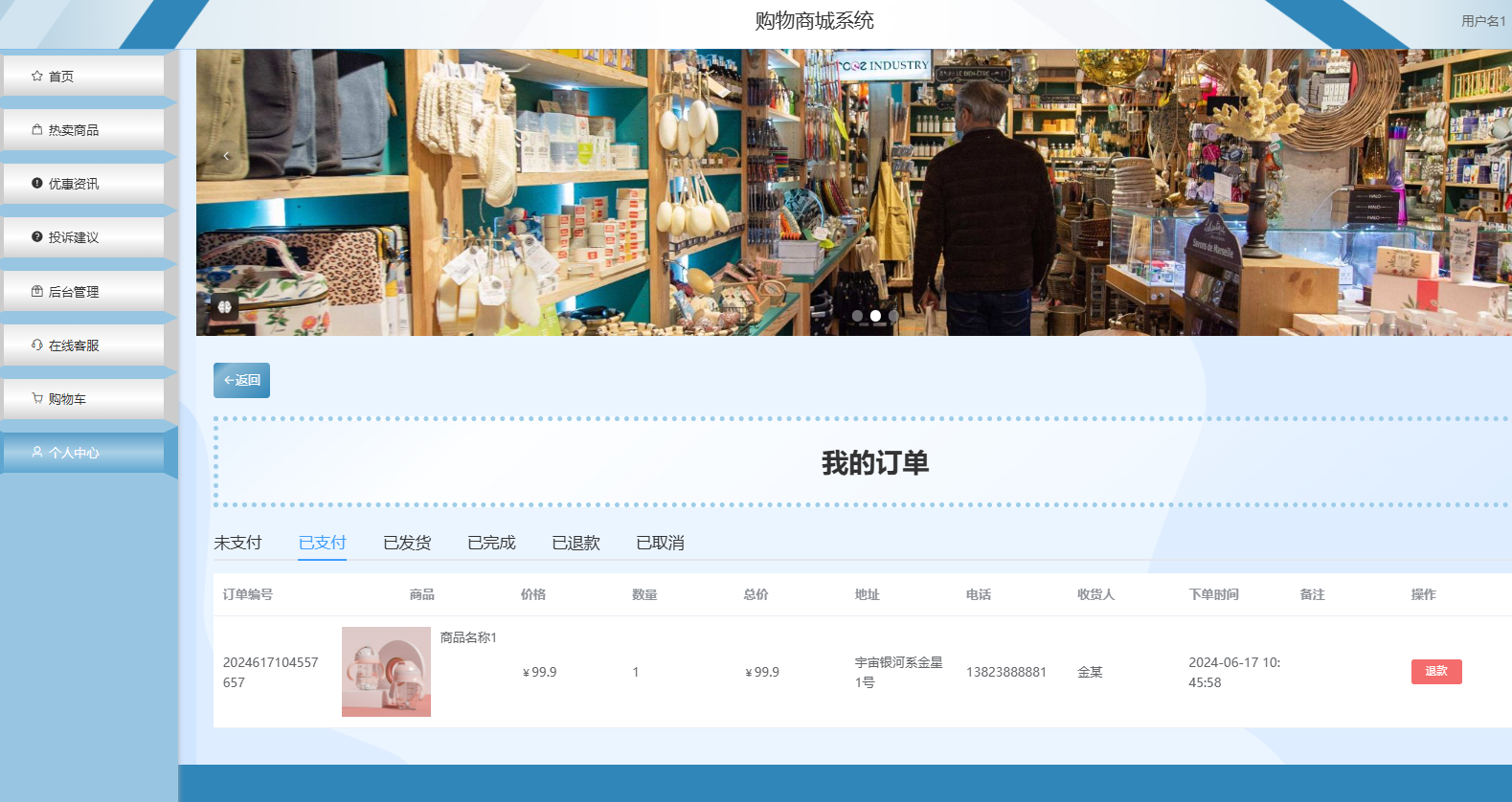Viewport: 1512px width, 802px height.
Task: Click the 电话 column header
Action: [979, 594]
